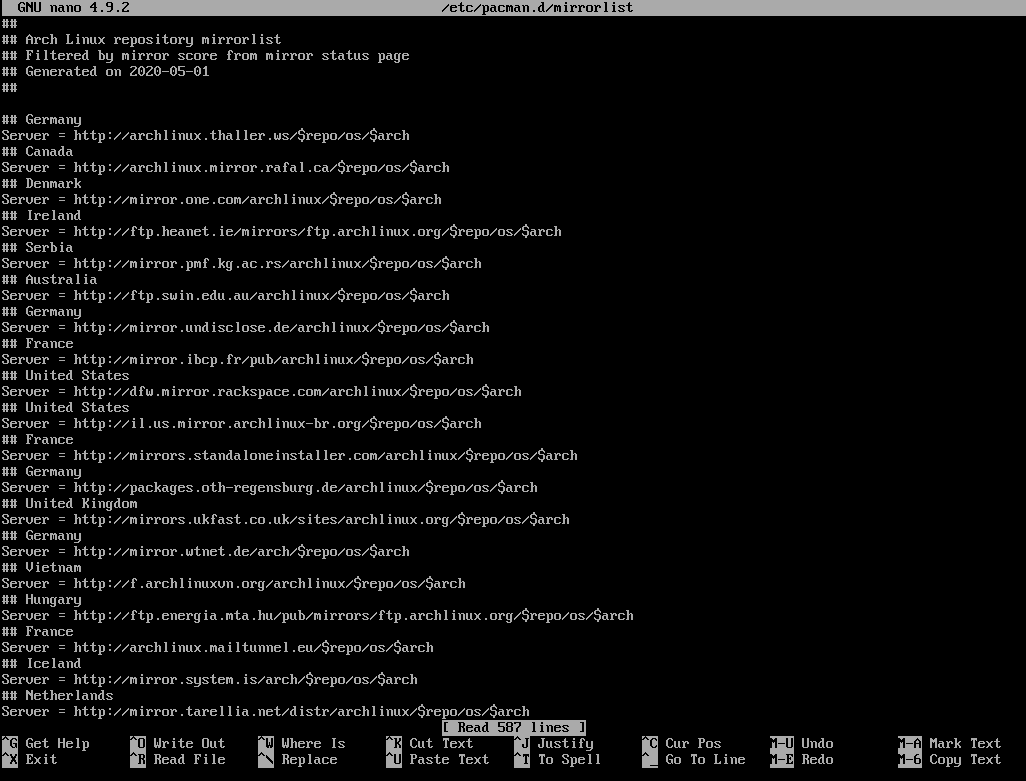
Task: Click the /etc/pacman.d/mirrorlist filename in title bar
Action: [x=537, y=8]
